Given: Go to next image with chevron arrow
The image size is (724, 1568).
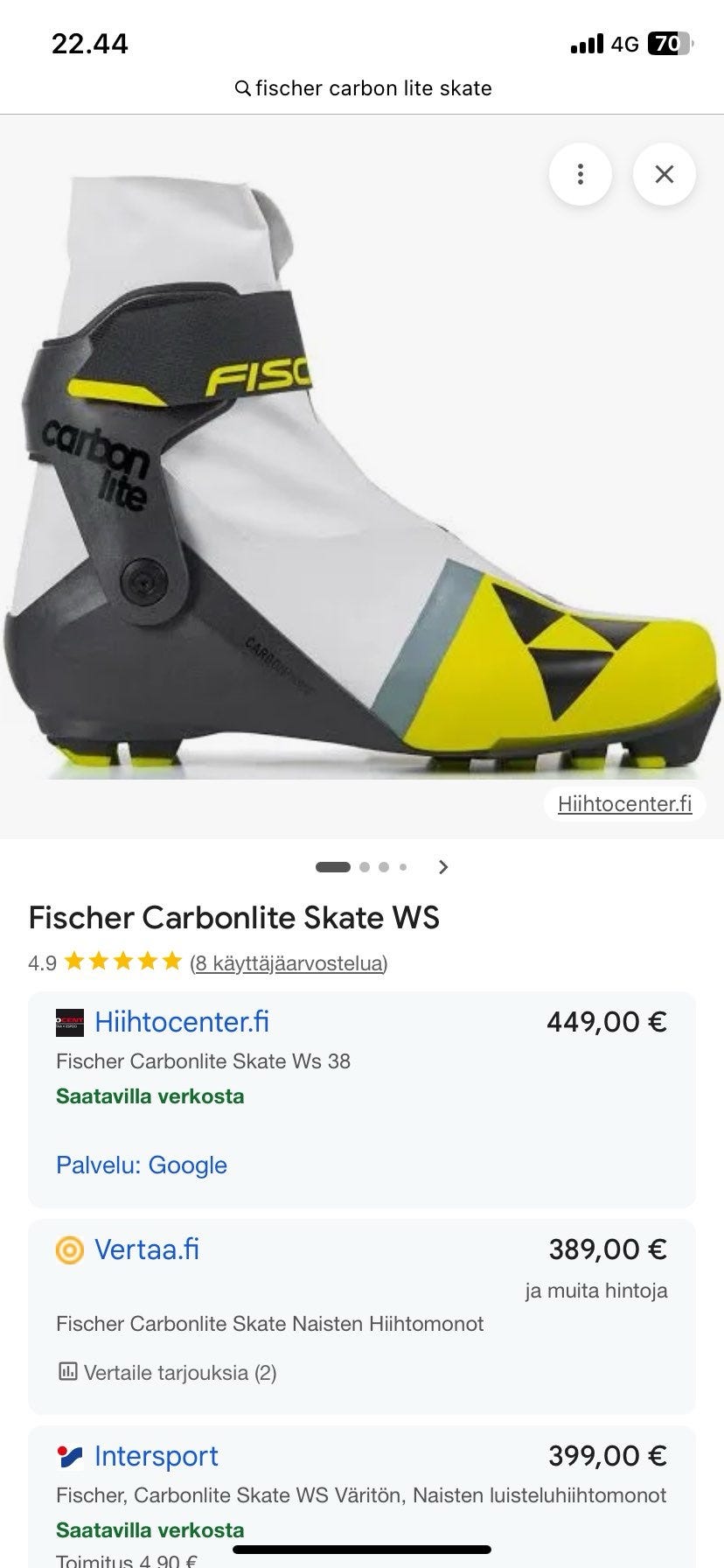Looking at the screenshot, I should pyautogui.click(x=443, y=867).
